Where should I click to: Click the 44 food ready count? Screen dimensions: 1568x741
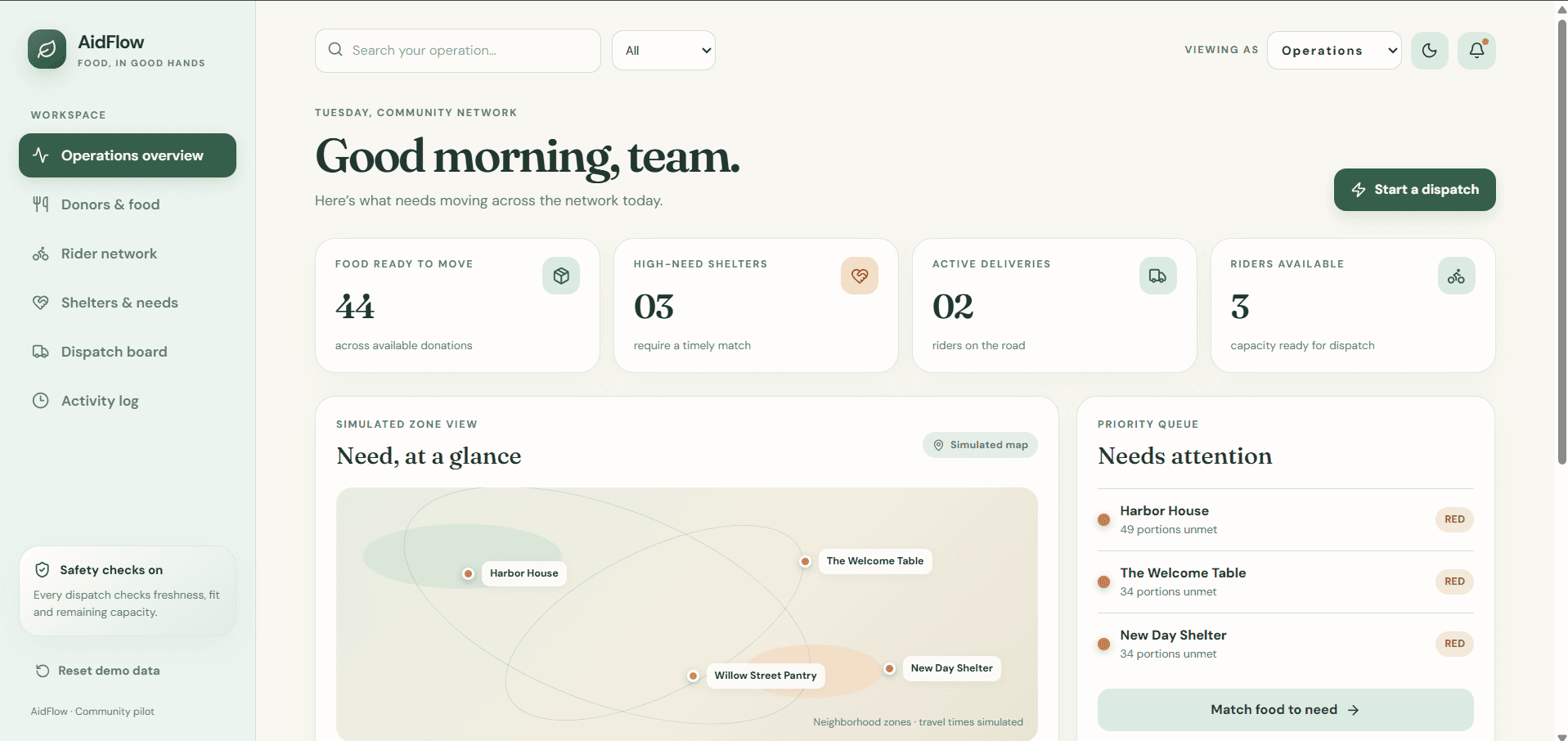tap(355, 307)
